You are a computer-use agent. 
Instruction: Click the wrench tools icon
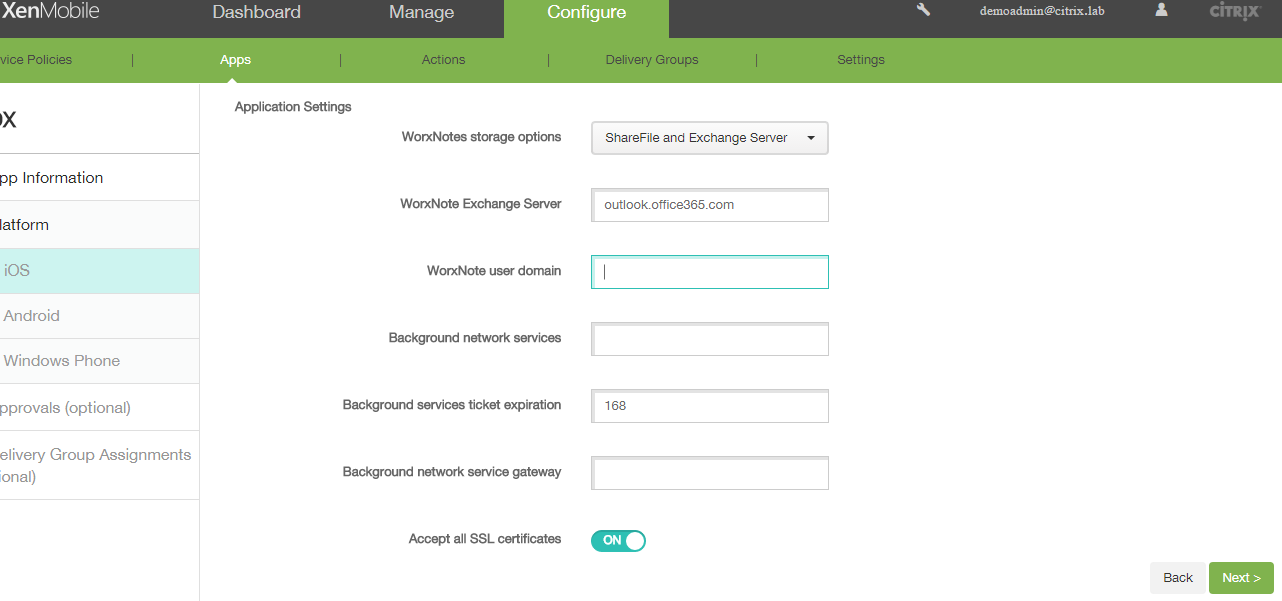[x=923, y=10]
